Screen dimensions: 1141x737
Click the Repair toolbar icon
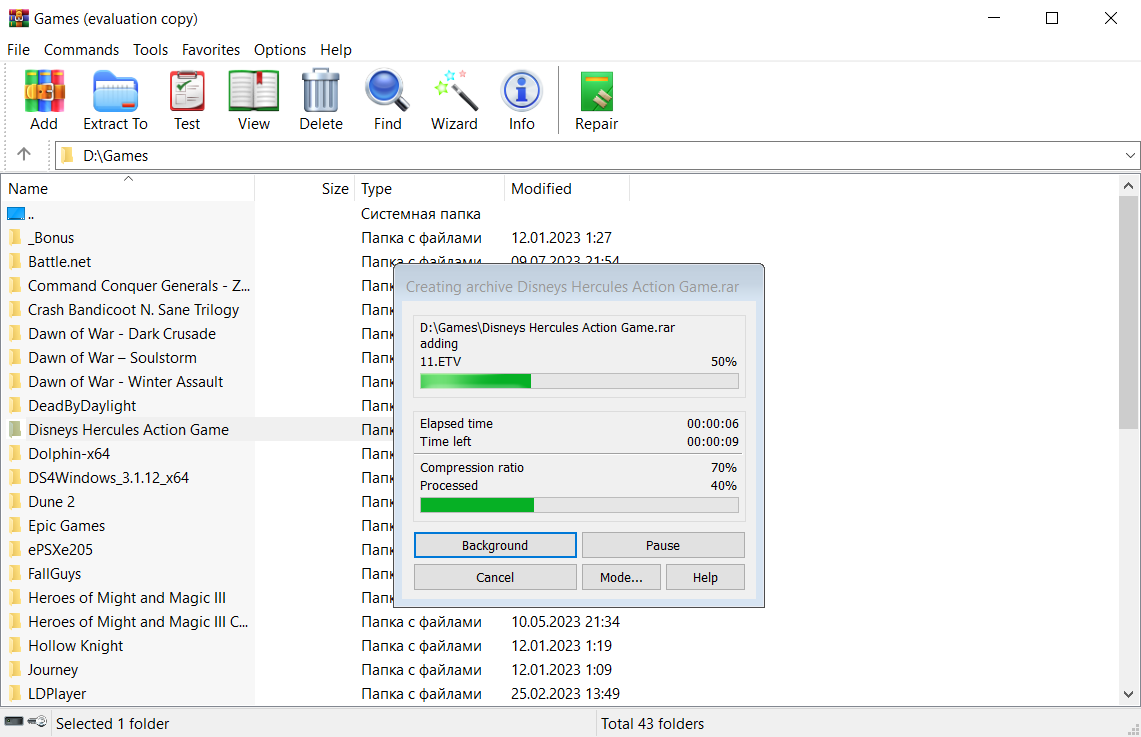pyautogui.click(x=597, y=92)
